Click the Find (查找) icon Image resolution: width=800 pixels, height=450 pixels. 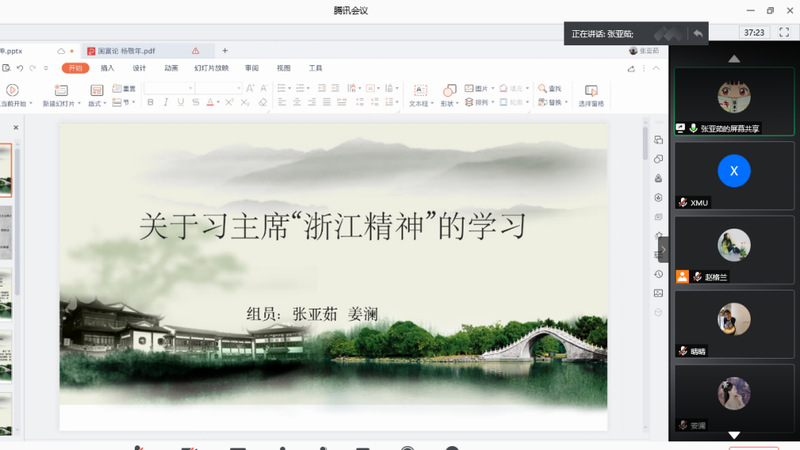[550, 88]
